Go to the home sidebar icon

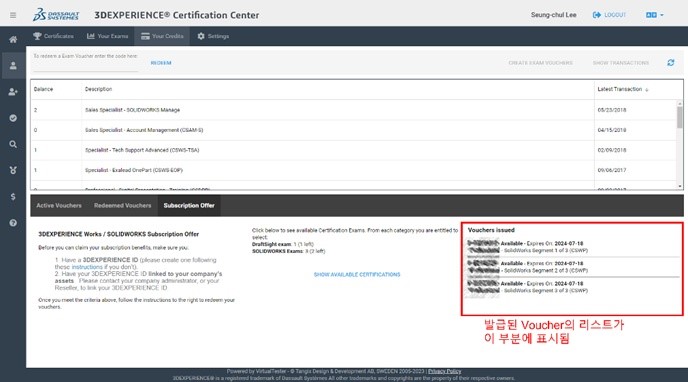(13, 39)
